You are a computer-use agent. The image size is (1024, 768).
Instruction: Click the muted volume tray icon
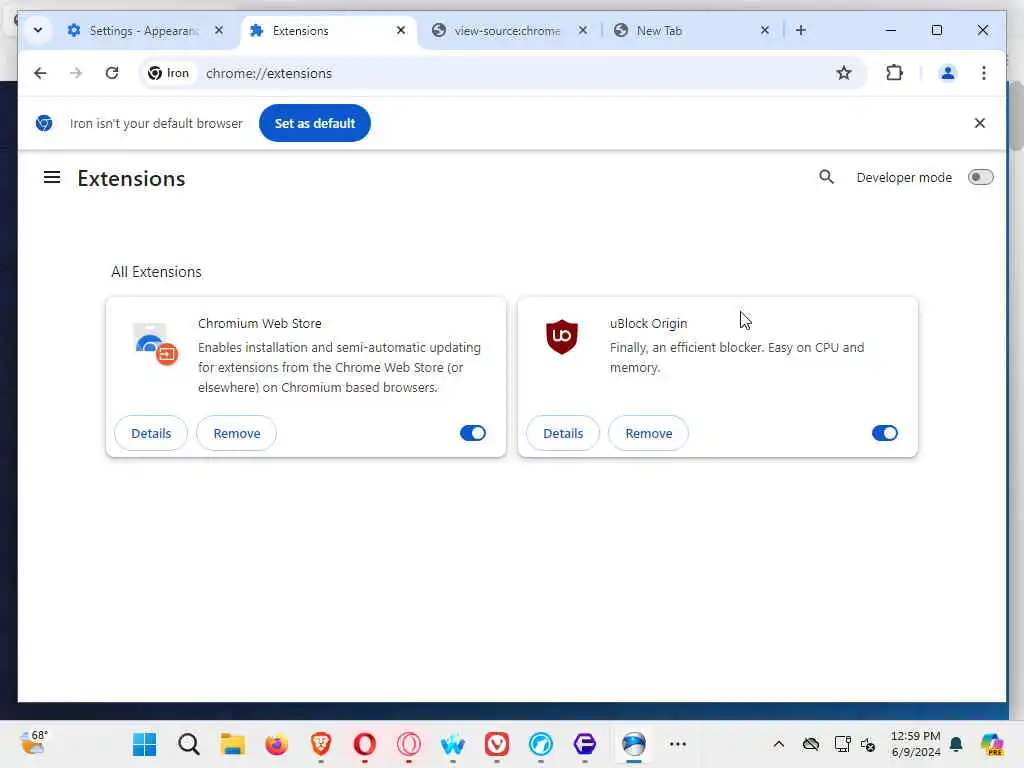[x=868, y=744]
